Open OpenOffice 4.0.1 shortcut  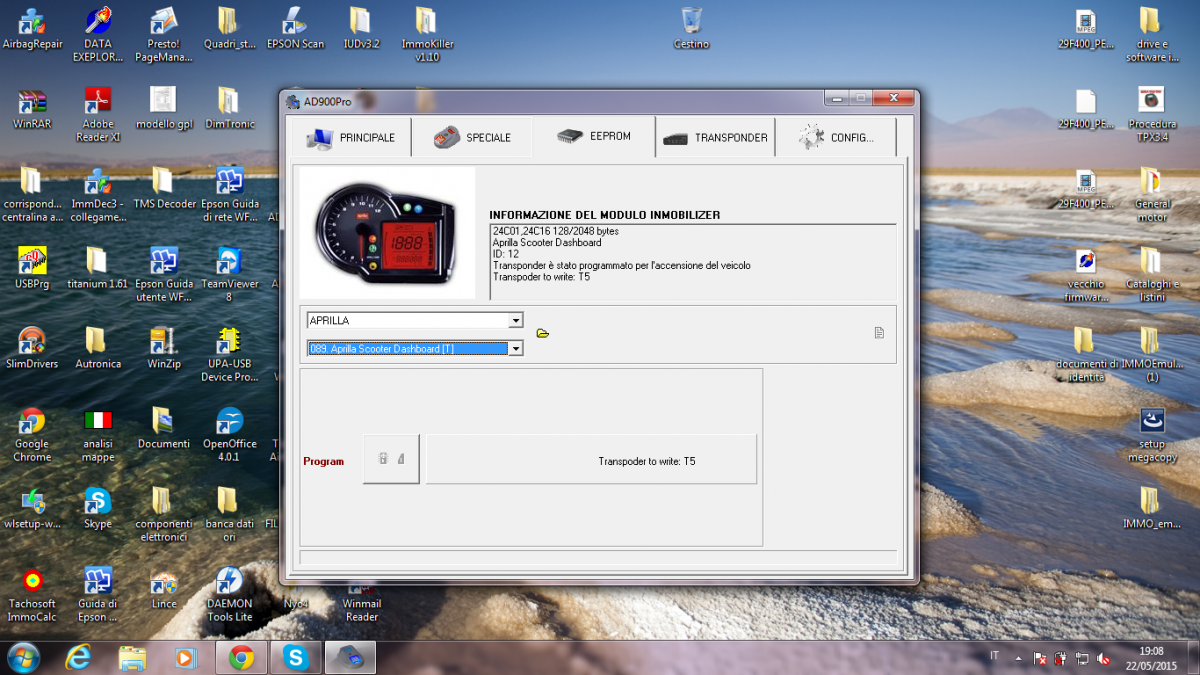229,434
